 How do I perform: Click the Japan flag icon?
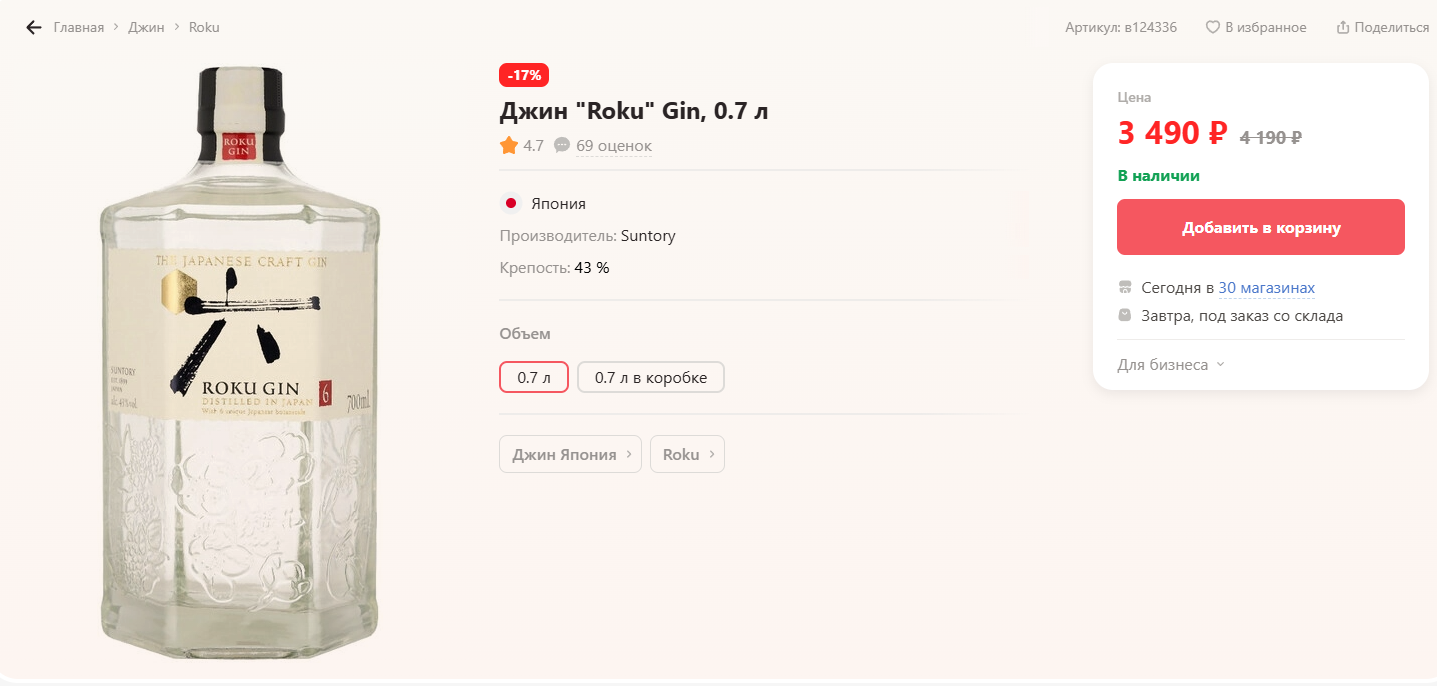coord(511,204)
